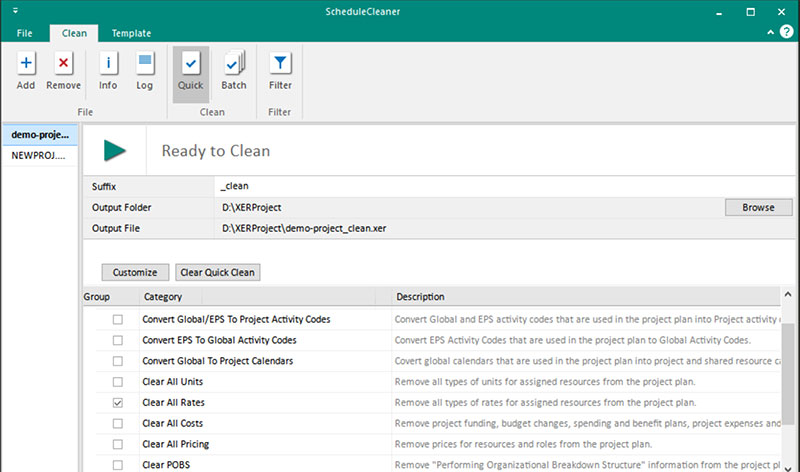800x472 pixels.
Task: Click the Browse button for output folder
Action: (x=758, y=207)
